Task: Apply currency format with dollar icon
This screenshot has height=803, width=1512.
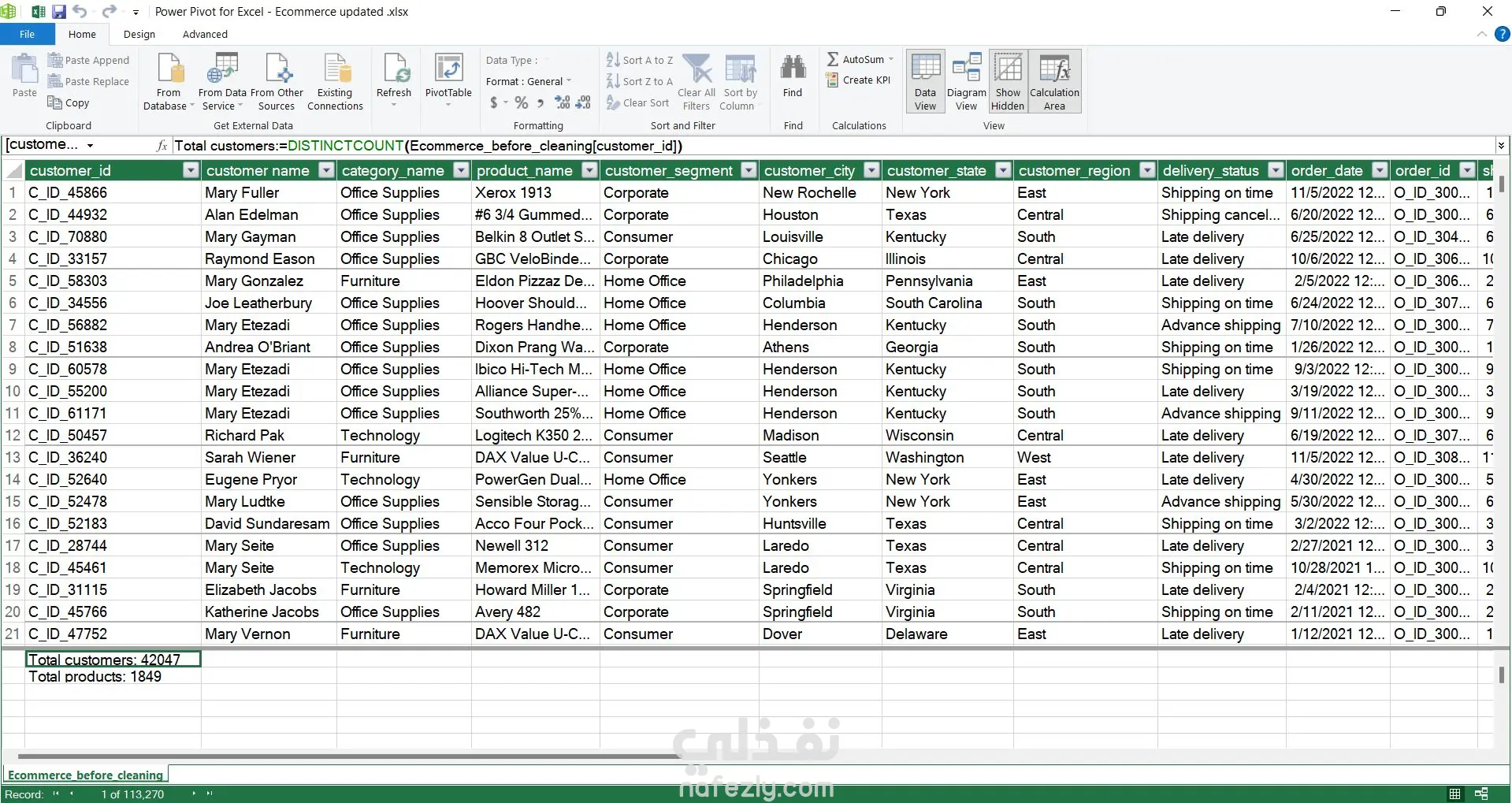Action: [493, 102]
